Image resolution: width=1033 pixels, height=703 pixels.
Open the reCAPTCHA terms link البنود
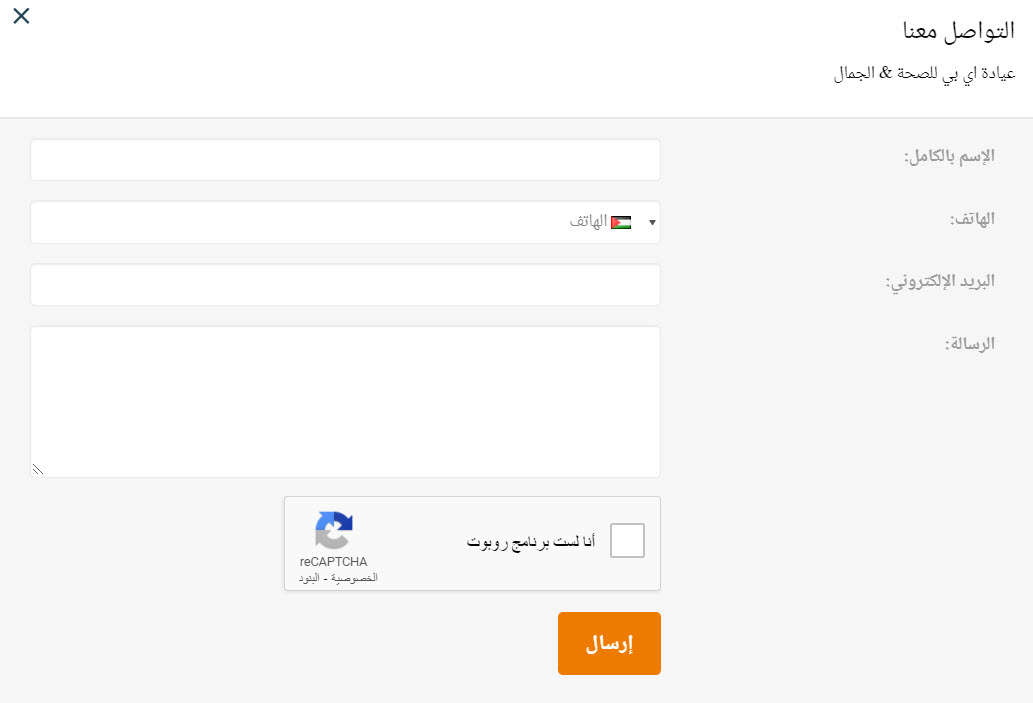(x=309, y=578)
